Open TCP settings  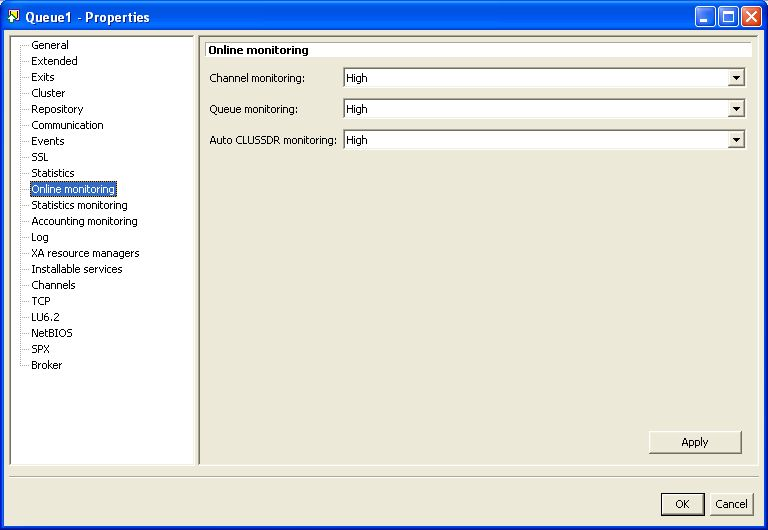[41, 301]
